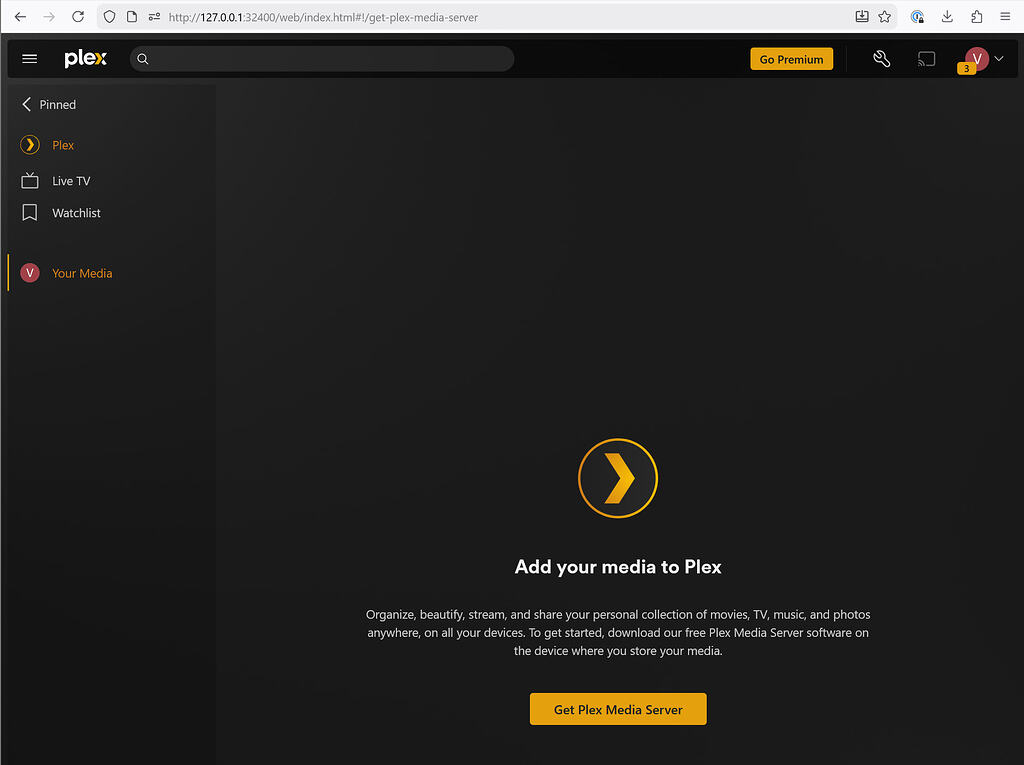1024x765 pixels.
Task: Toggle the Firefox shield tracking protection
Action: [108, 16]
